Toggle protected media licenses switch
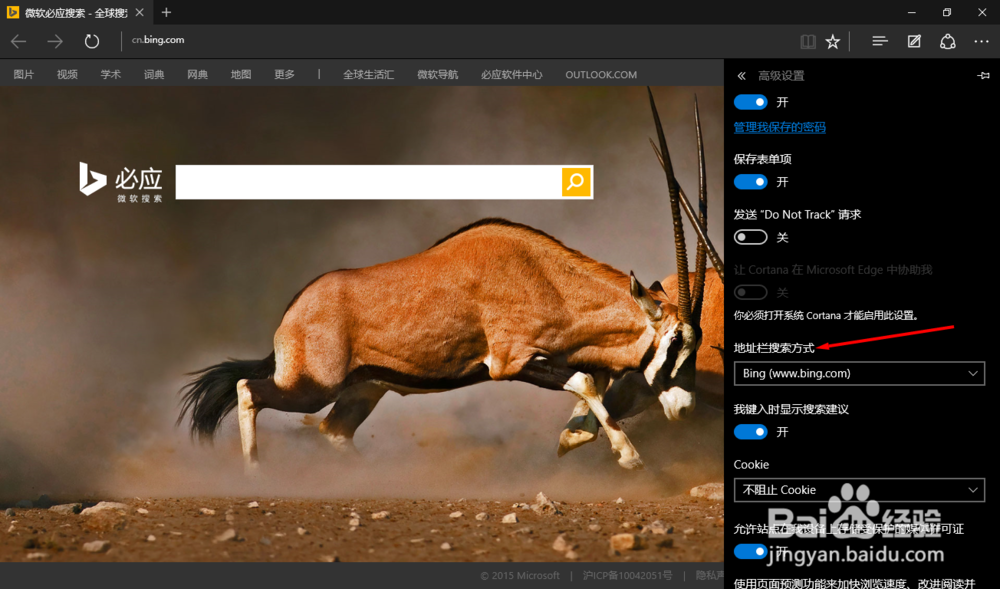The image size is (1000, 589). pos(750,551)
